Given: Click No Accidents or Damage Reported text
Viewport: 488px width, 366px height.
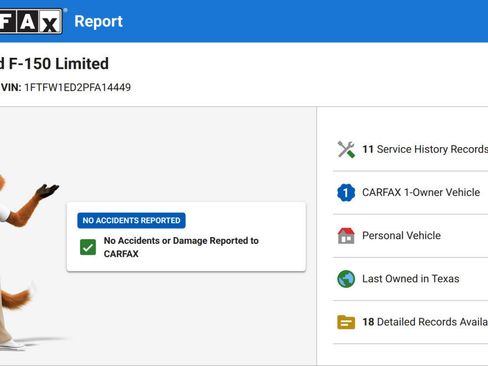Looking at the screenshot, I should (181, 247).
